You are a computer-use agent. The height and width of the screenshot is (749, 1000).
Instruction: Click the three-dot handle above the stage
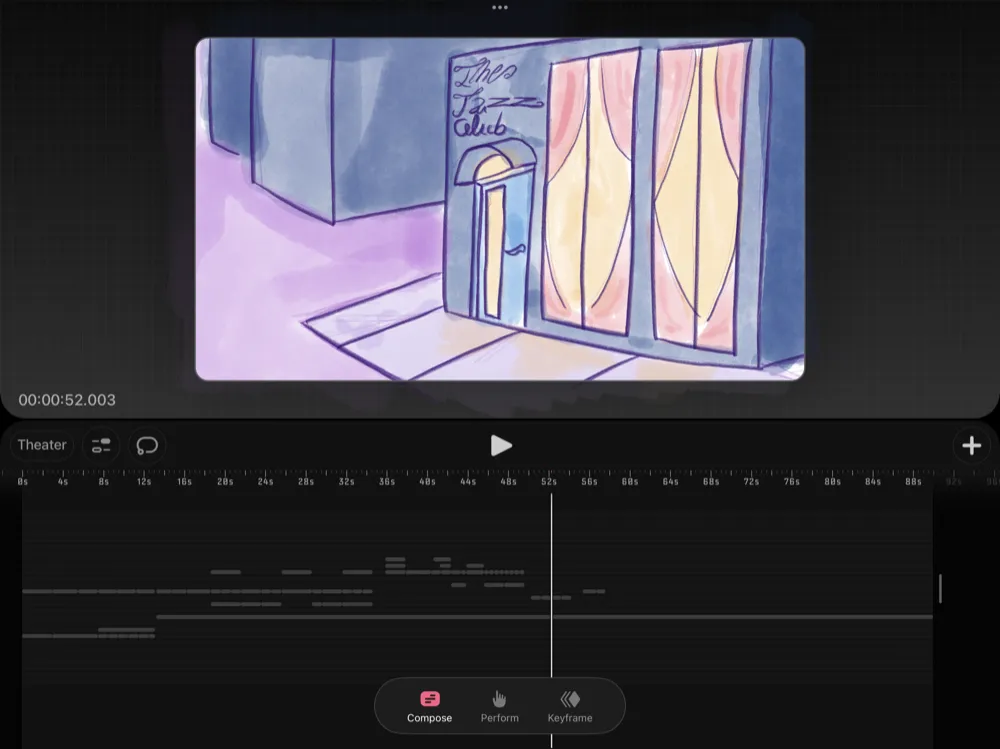(500, 8)
